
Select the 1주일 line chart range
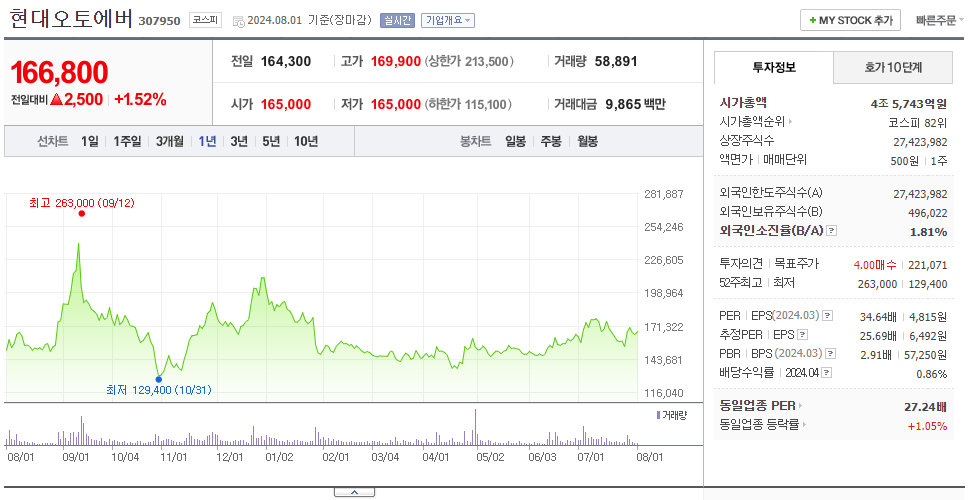(127, 141)
